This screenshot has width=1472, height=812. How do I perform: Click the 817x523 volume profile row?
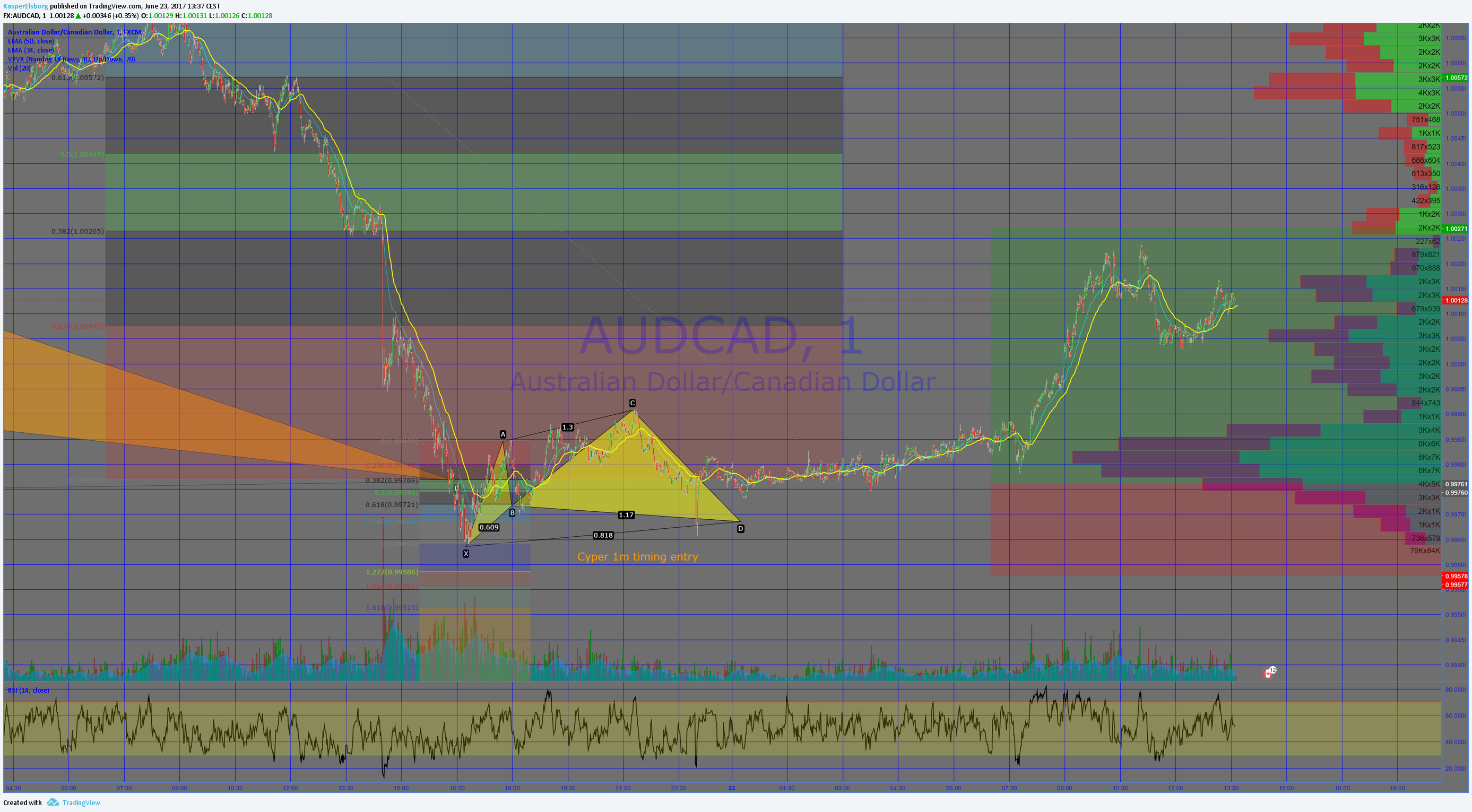(x=1426, y=147)
